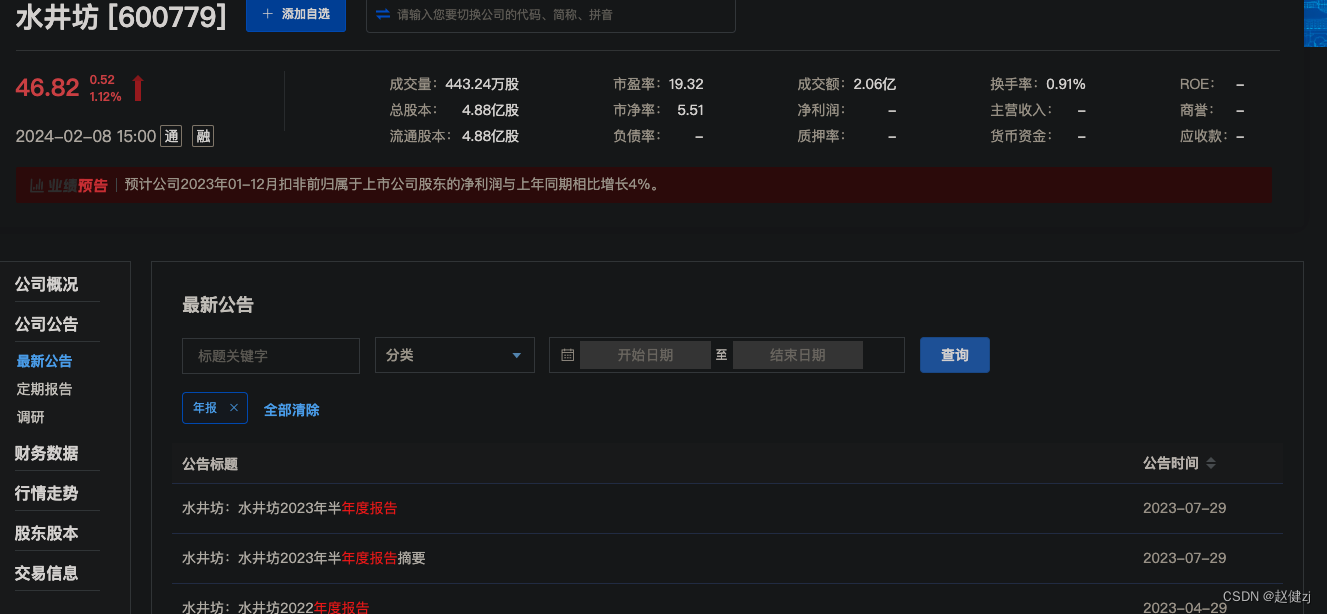Click the stock price 46.82
The width and height of the screenshot is (1327, 614).
point(47,88)
